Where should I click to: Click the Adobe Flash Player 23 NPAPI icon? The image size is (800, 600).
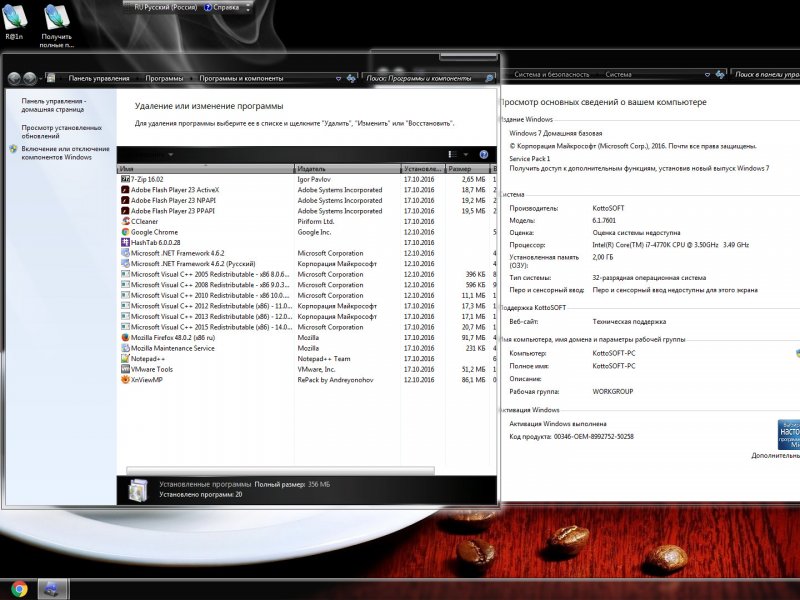[126, 201]
